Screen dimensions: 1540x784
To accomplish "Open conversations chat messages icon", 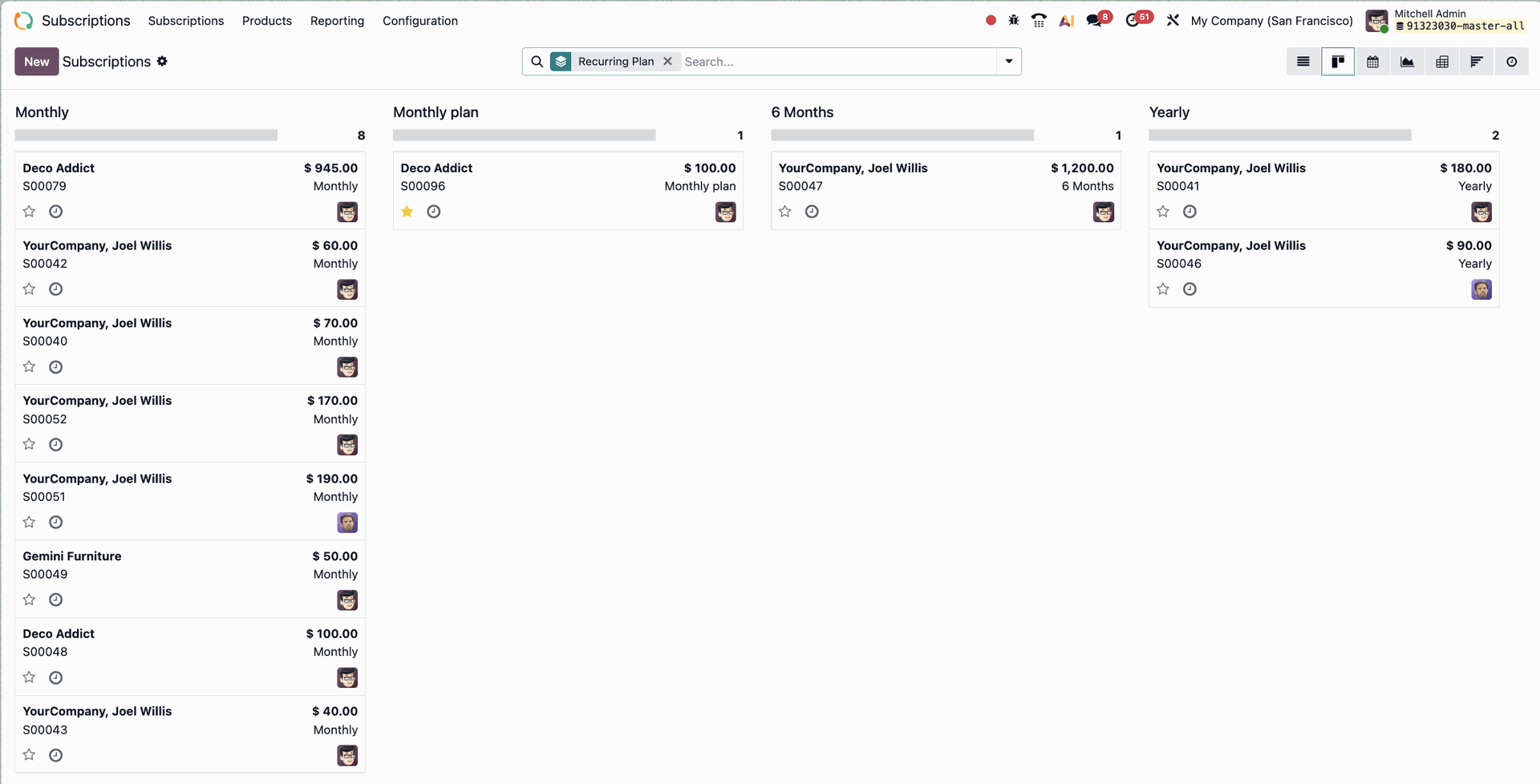I will pos(1094,21).
